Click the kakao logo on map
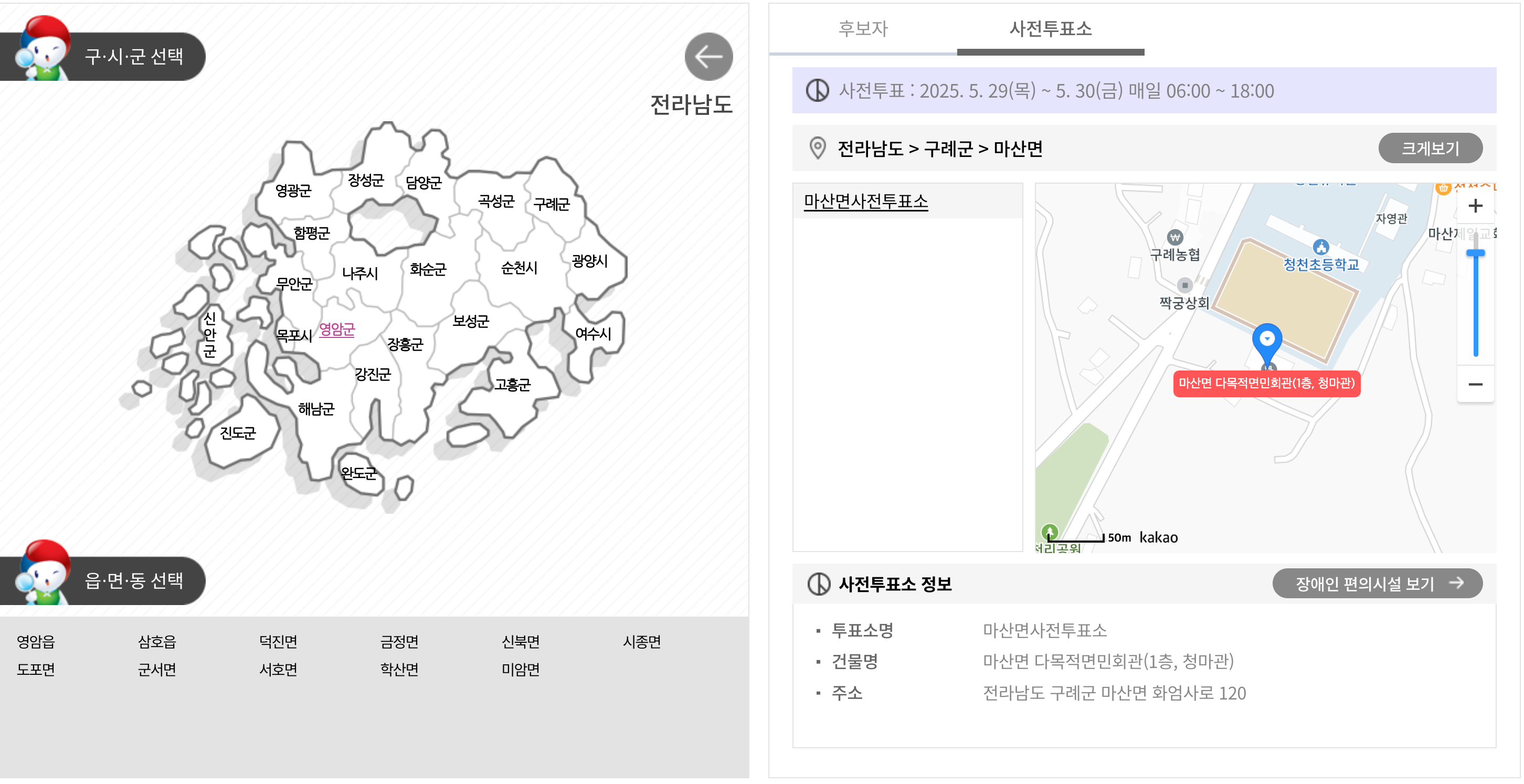 tap(1158, 537)
